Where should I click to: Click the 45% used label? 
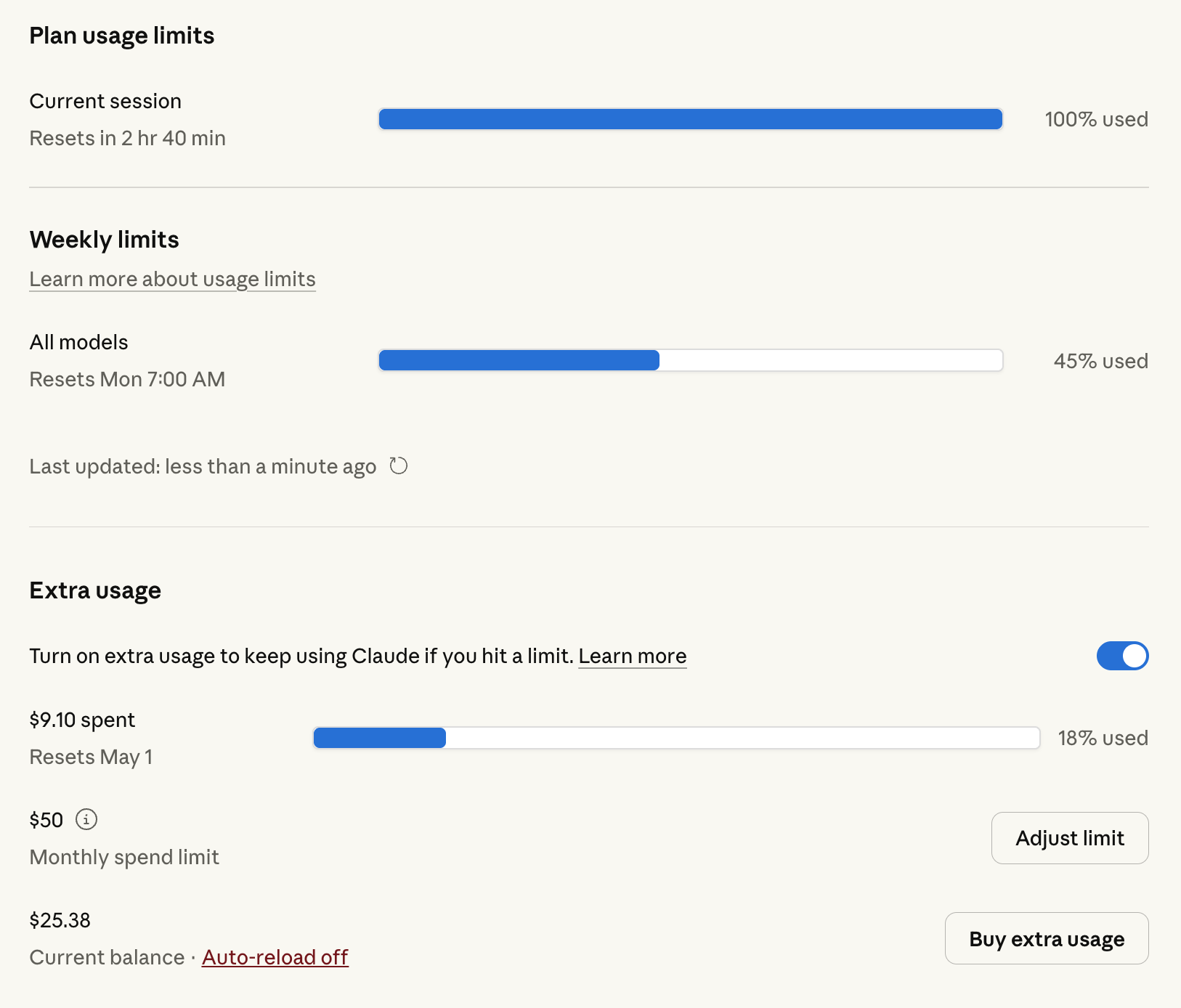pos(1101,361)
